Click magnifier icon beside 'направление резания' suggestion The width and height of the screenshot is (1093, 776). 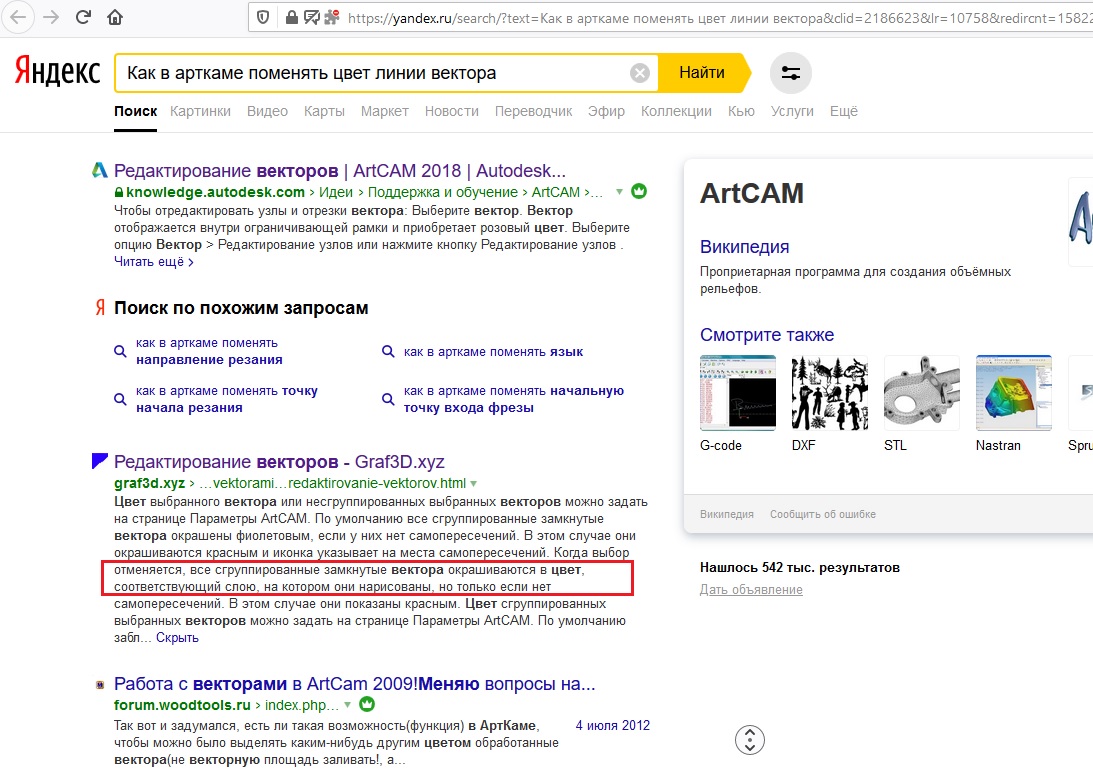click(x=121, y=351)
